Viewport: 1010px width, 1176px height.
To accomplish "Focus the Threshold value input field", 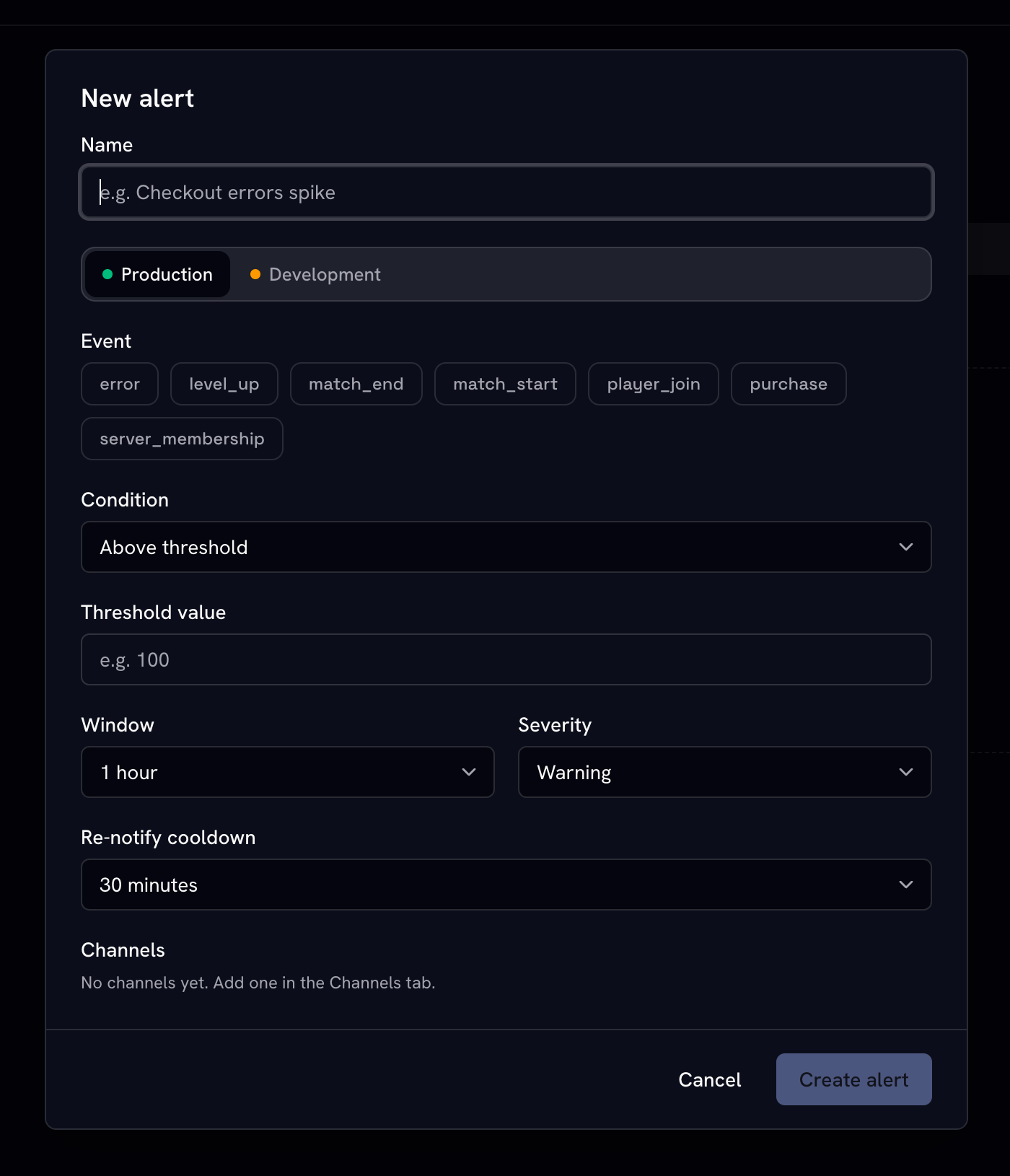I will [506, 659].
